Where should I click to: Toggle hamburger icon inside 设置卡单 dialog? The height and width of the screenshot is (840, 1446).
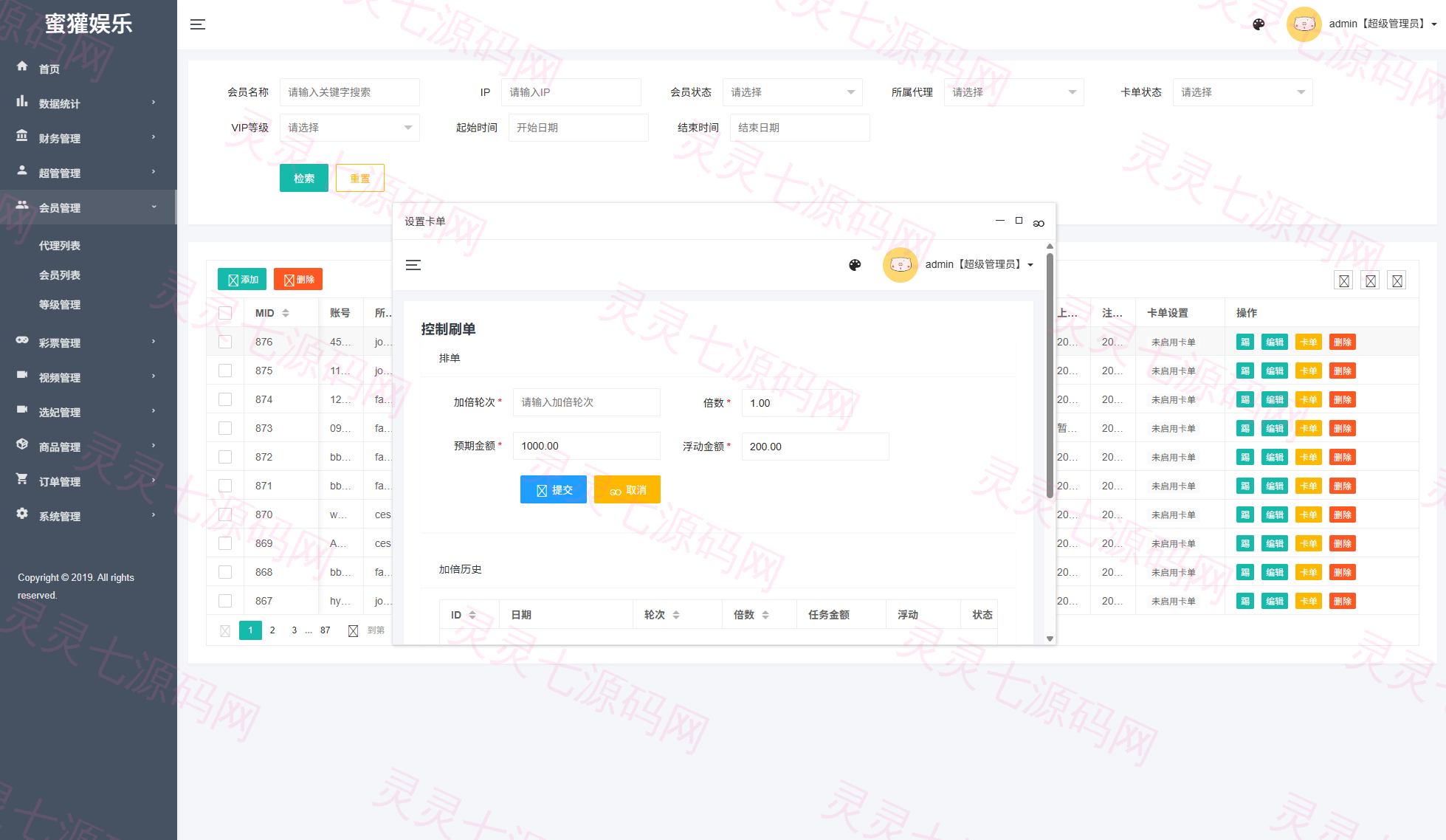tap(413, 265)
